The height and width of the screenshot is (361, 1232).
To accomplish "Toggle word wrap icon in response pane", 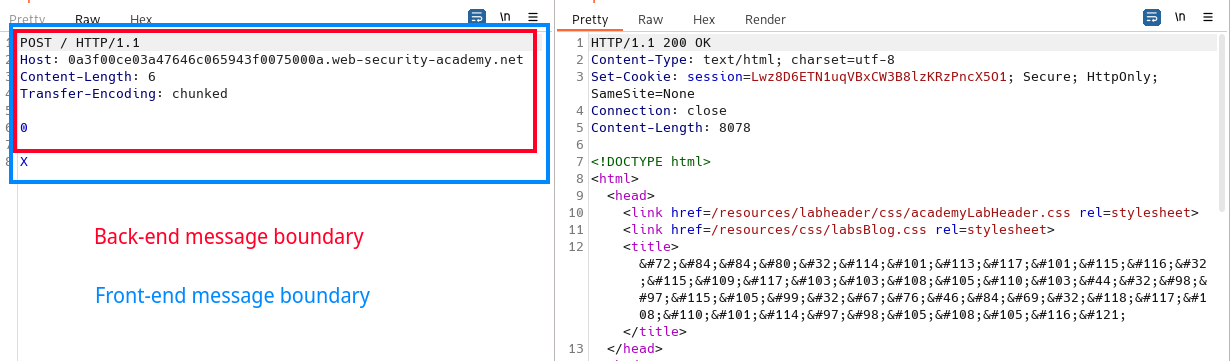I will (x=1153, y=17).
